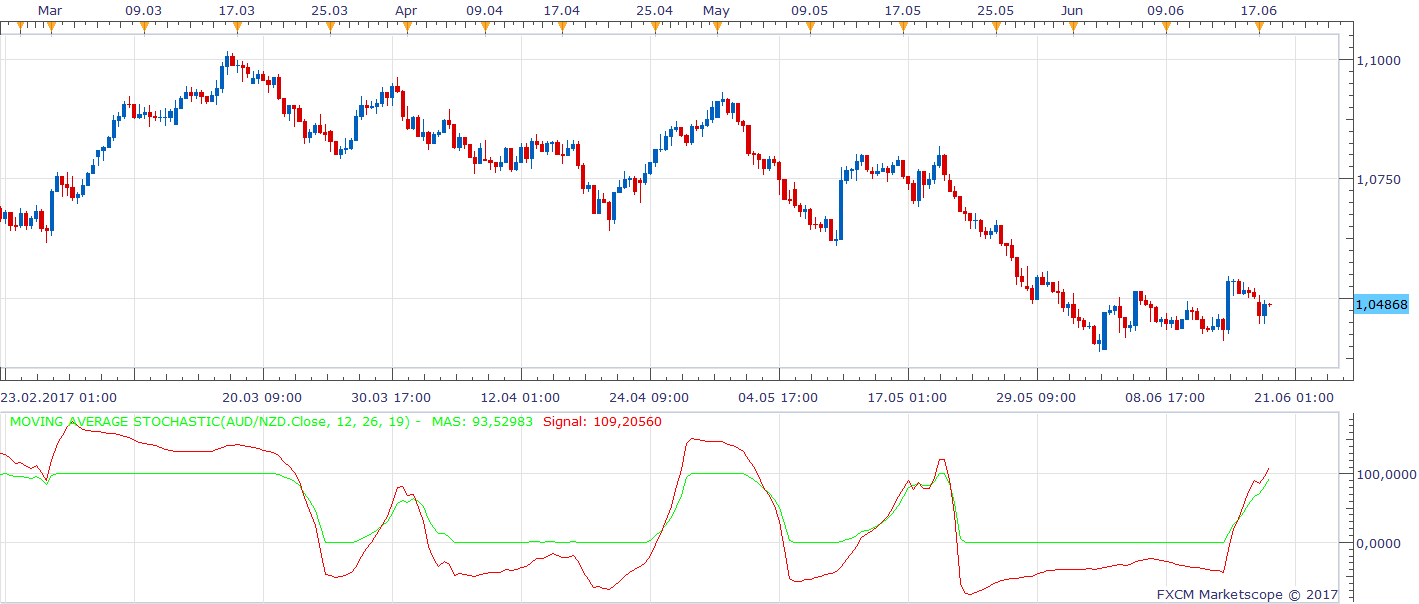
Task: Click the 24.04 09:00 time label
Action: [650, 397]
